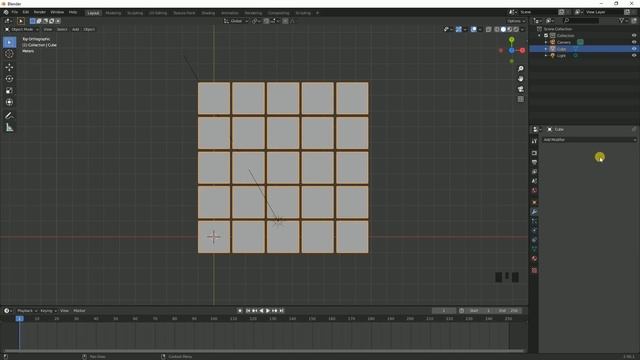
Task: Switch to the Modeling workspace tab
Action: click(113, 13)
